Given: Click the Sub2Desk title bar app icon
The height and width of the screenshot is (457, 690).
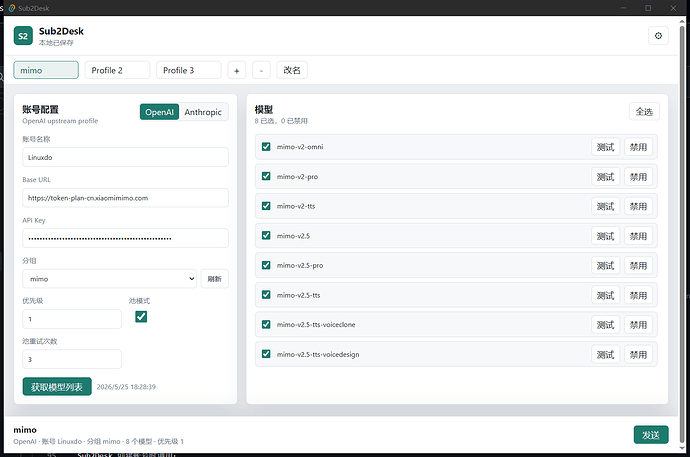Looking at the screenshot, I should click(x=12, y=8).
